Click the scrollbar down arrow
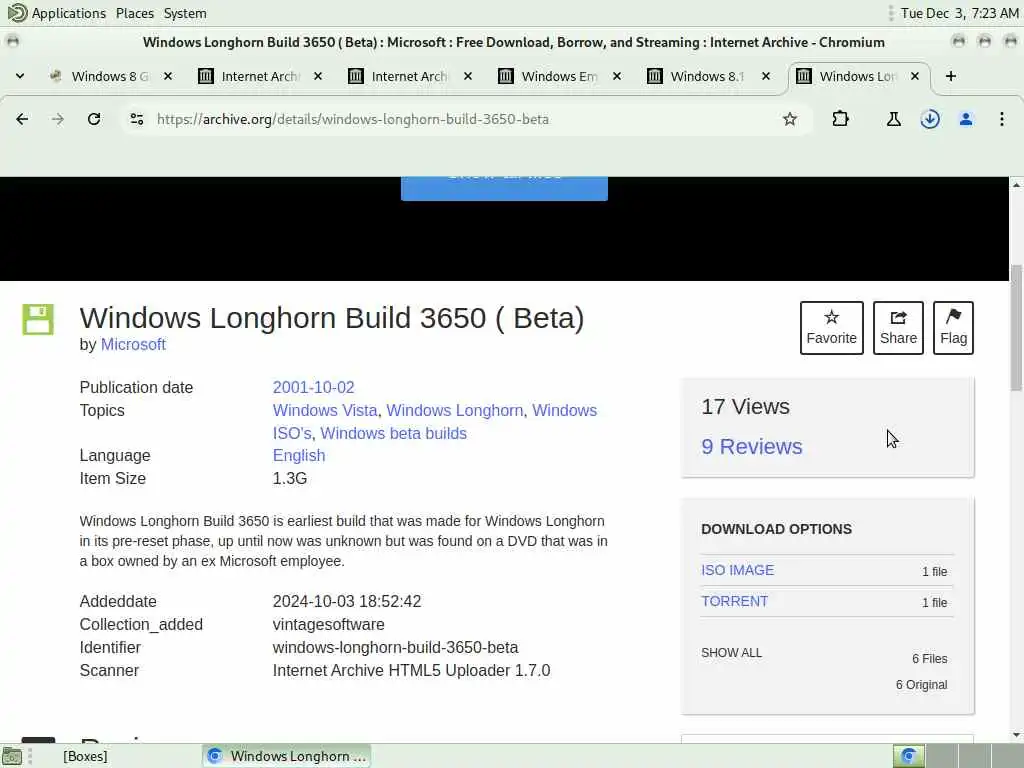 point(1016,735)
